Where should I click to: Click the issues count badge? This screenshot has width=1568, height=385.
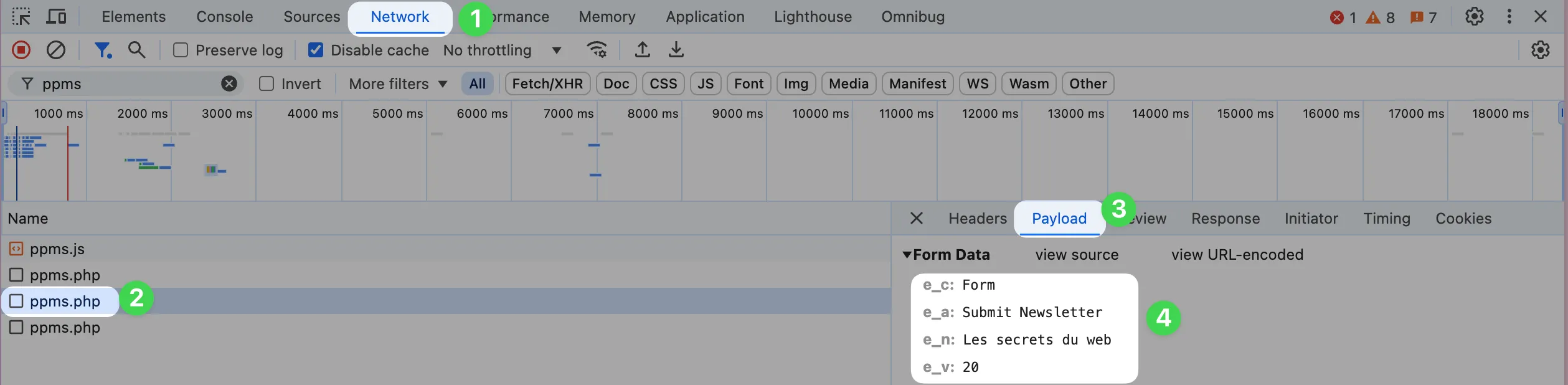[x=1424, y=17]
